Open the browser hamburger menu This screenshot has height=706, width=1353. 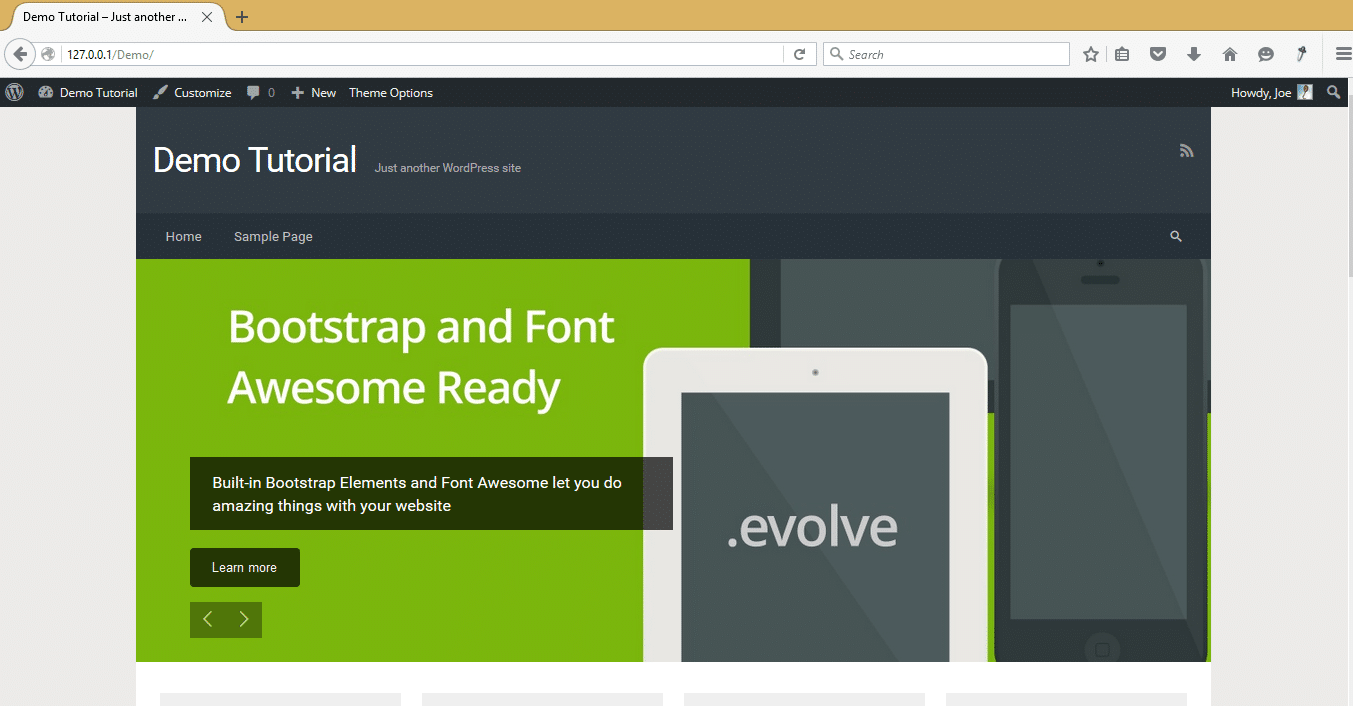coord(1343,54)
